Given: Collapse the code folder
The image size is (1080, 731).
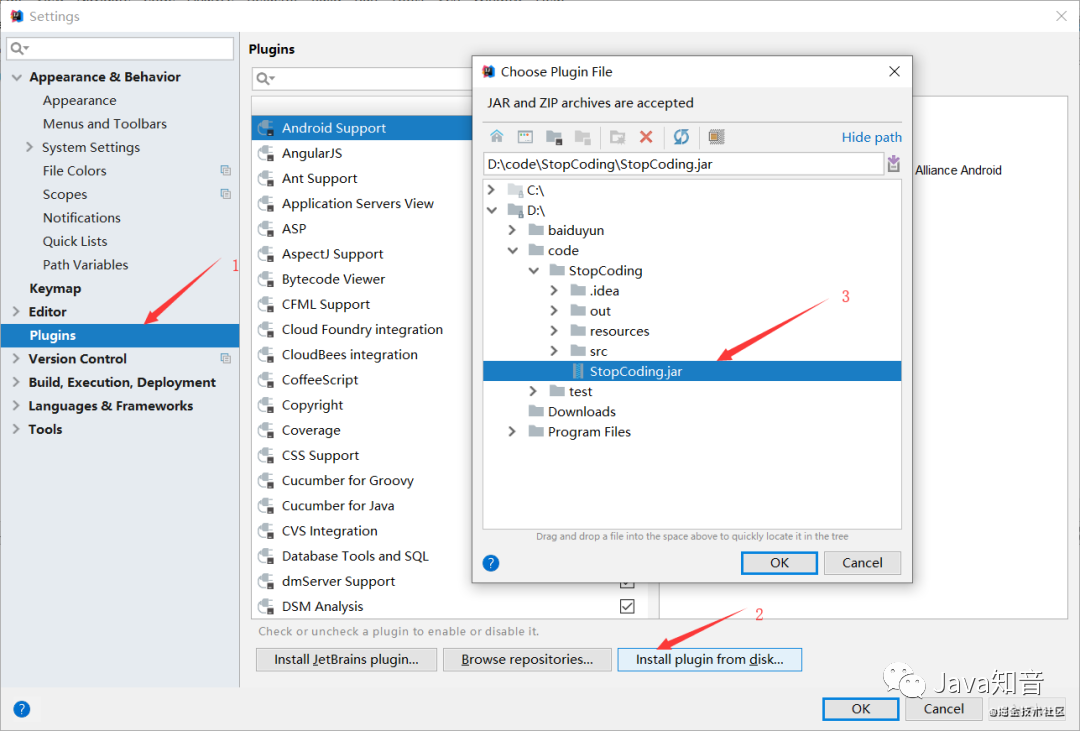Looking at the screenshot, I should (512, 250).
